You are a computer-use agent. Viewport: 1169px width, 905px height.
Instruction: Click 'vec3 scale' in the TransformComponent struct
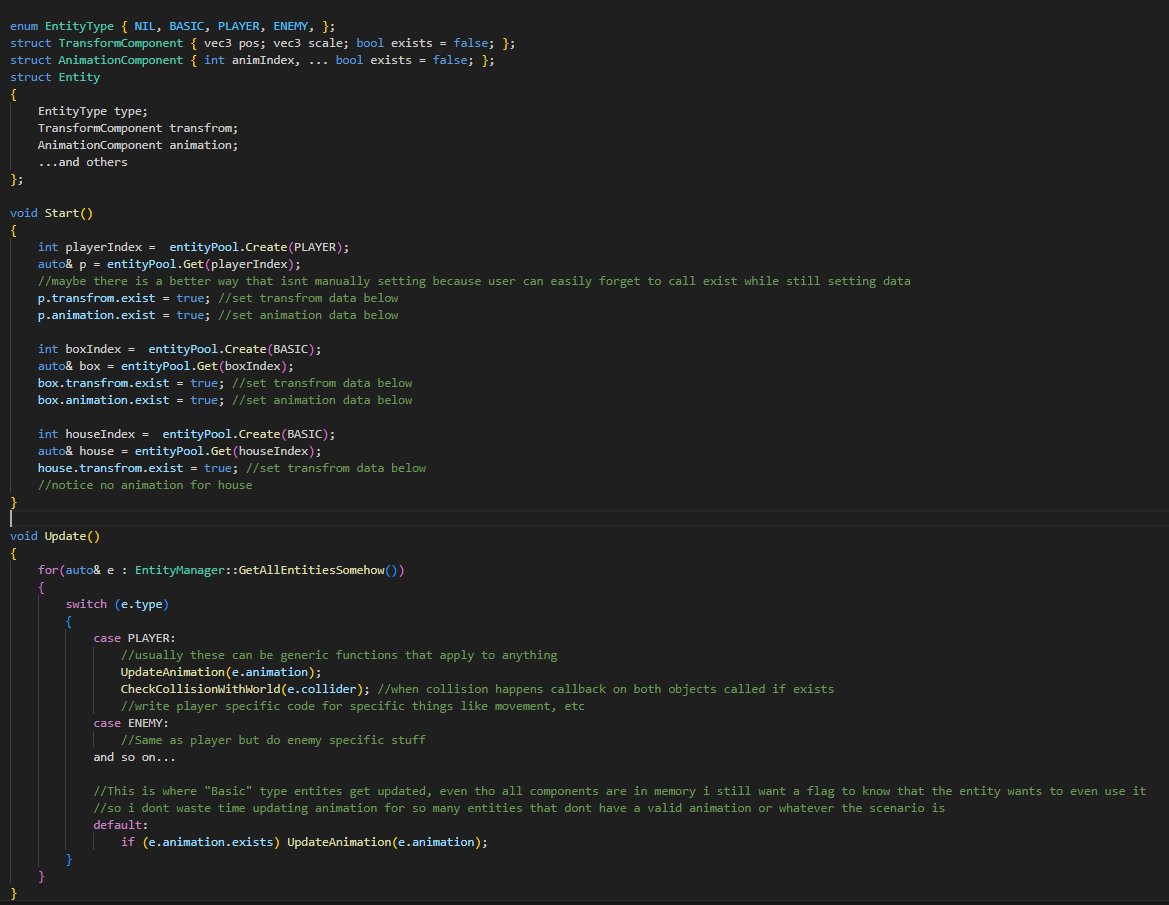[308, 43]
